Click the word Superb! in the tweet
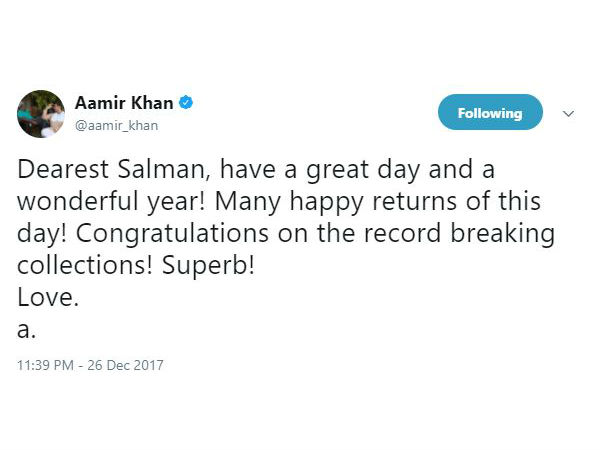 tap(208, 266)
